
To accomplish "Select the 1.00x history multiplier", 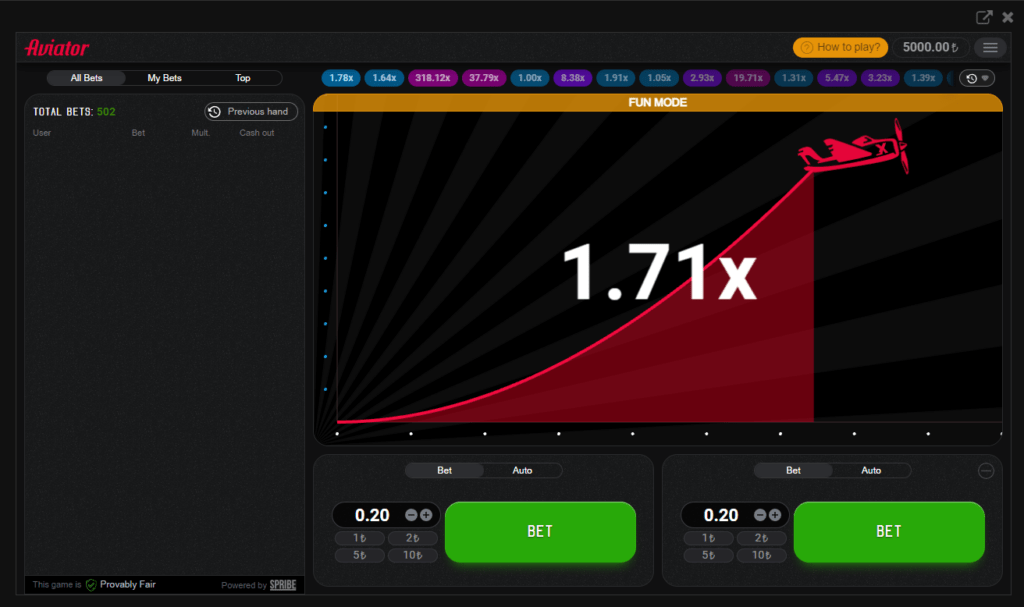I will click(x=530, y=78).
